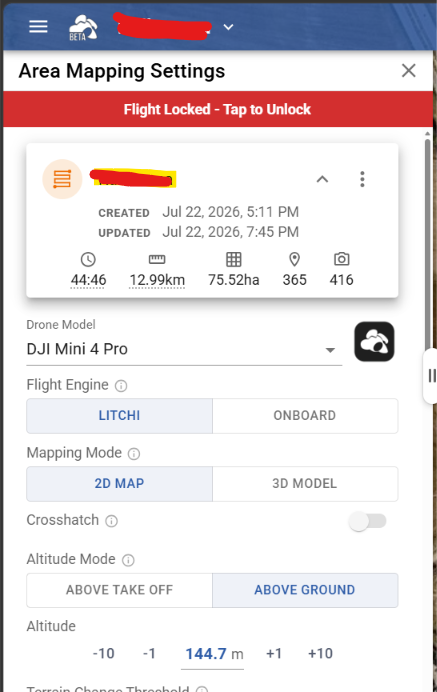The image size is (437, 692).
Task: Select ONBOARD flight engine
Action: [x=305, y=416]
